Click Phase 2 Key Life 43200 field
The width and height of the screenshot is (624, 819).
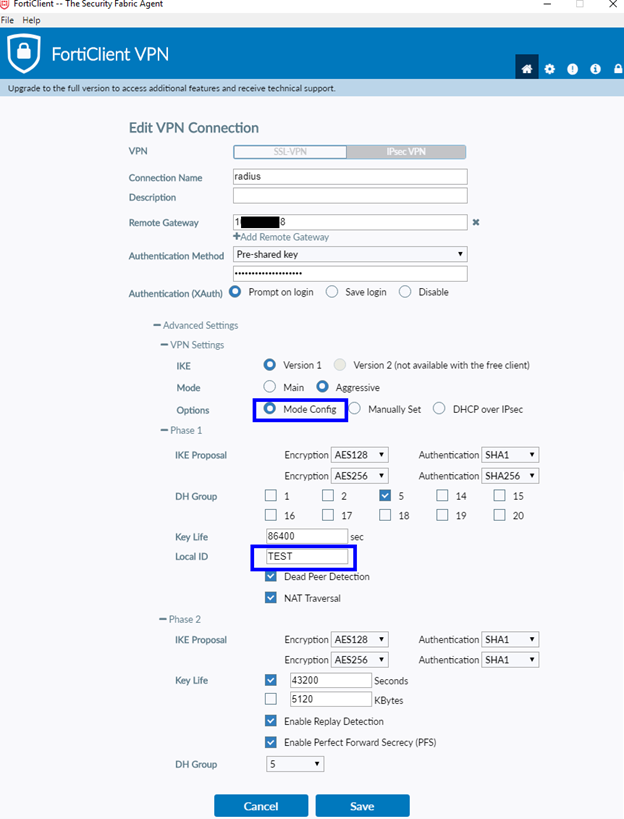pyautogui.click(x=331, y=680)
